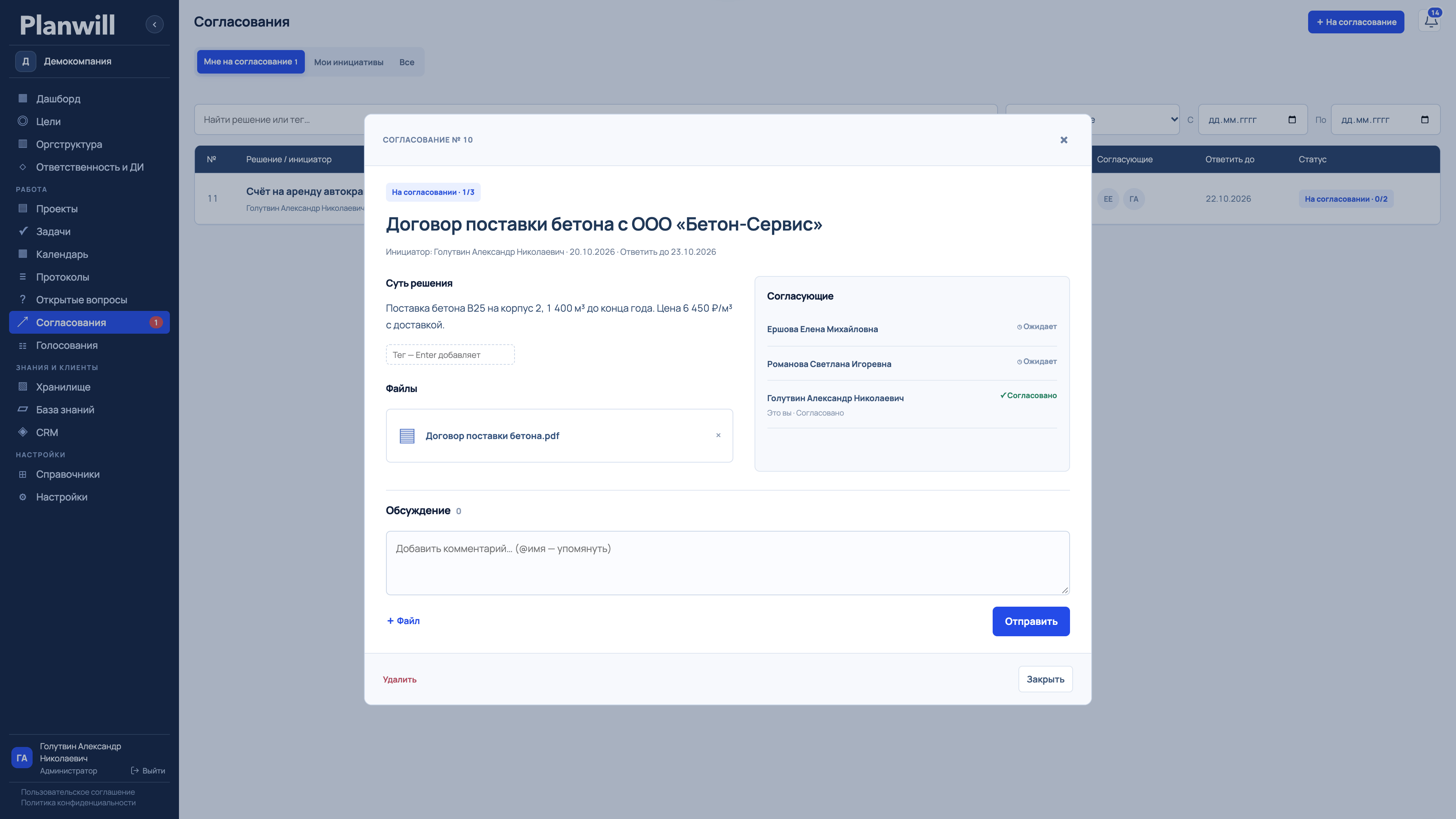Close the Согласование № 10 dialog
Image resolution: width=1456 pixels, height=819 pixels.
coord(1064,140)
